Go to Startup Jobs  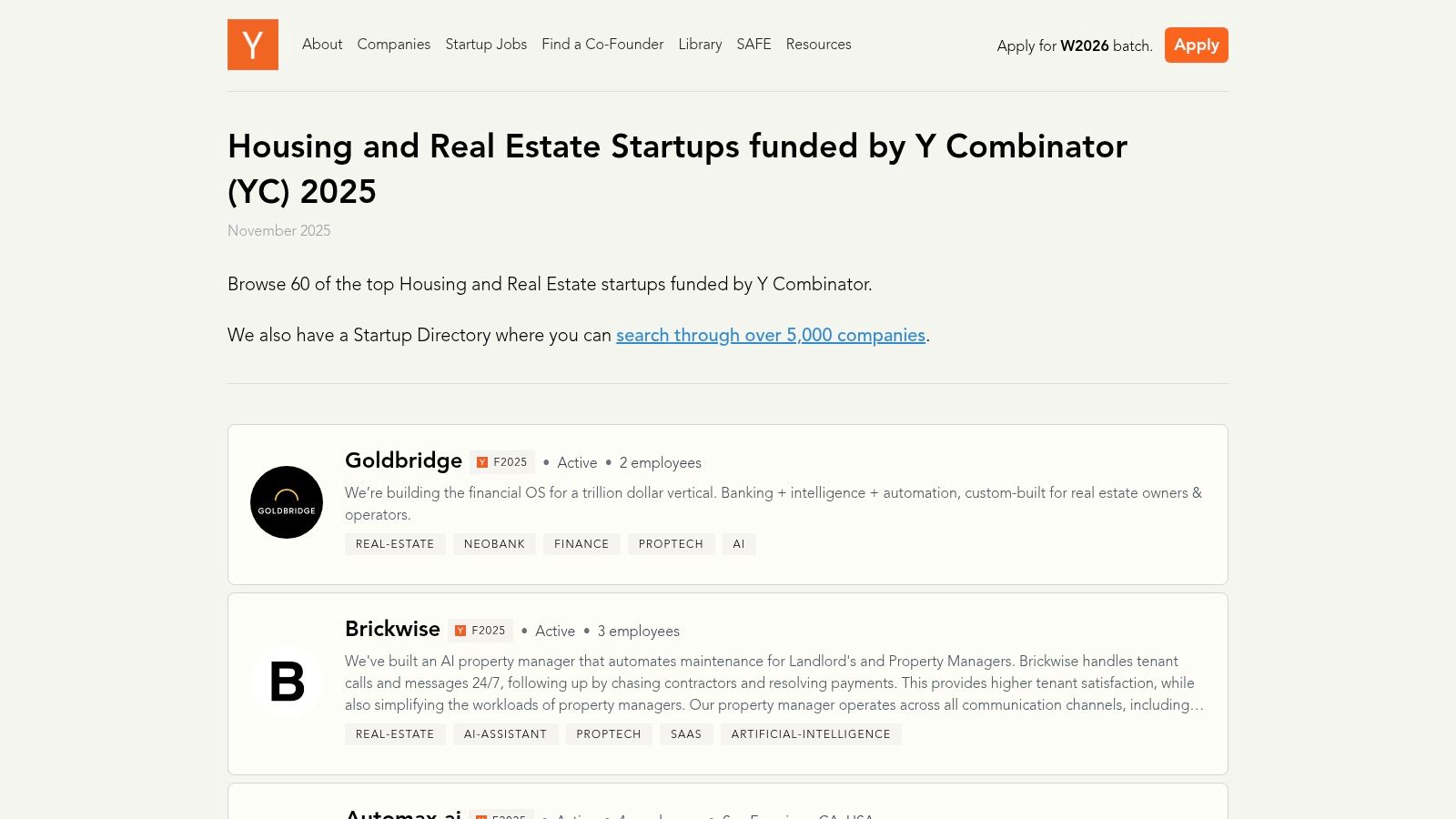tap(486, 45)
